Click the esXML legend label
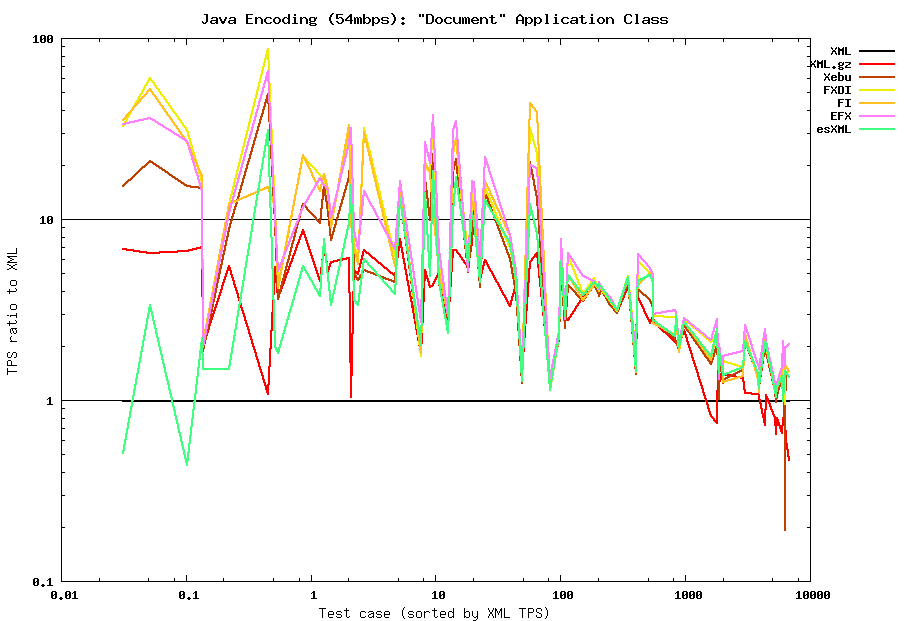Image resolution: width=907 pixels, height=621 pixels. pyautogui.click(x=833, y=129)
